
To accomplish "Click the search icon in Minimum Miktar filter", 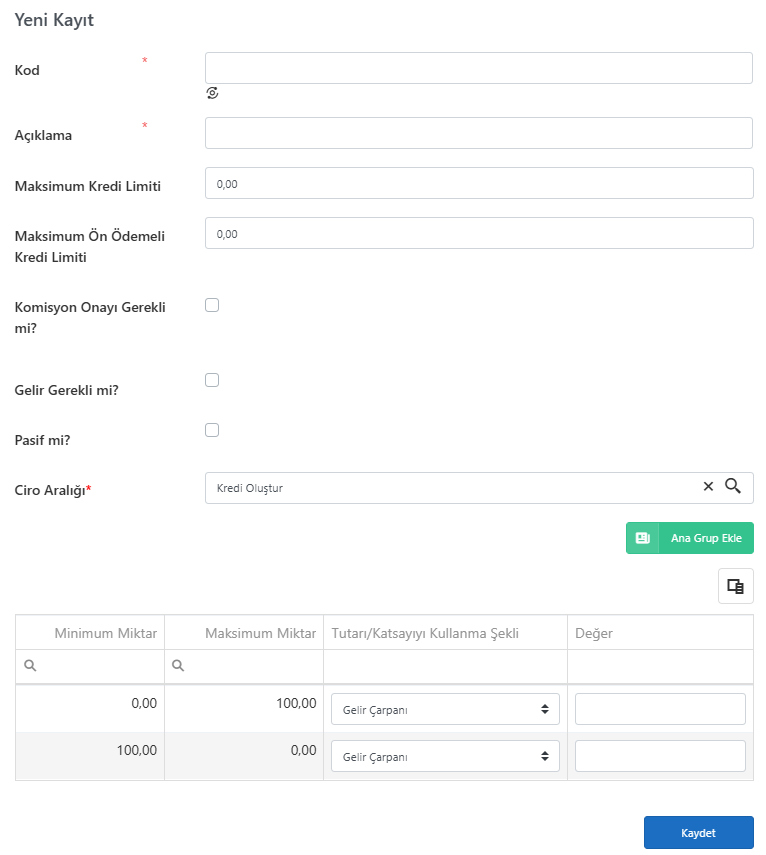I will click(31, 665).
